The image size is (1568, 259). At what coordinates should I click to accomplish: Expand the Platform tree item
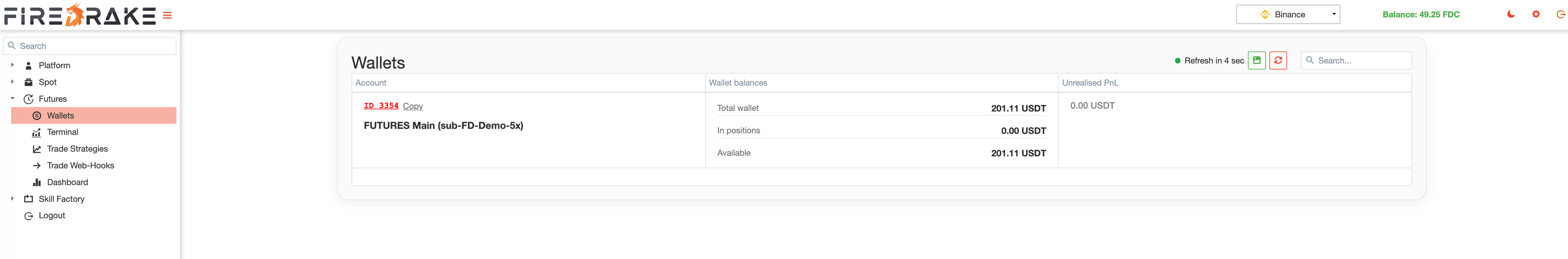coord(12,65)
